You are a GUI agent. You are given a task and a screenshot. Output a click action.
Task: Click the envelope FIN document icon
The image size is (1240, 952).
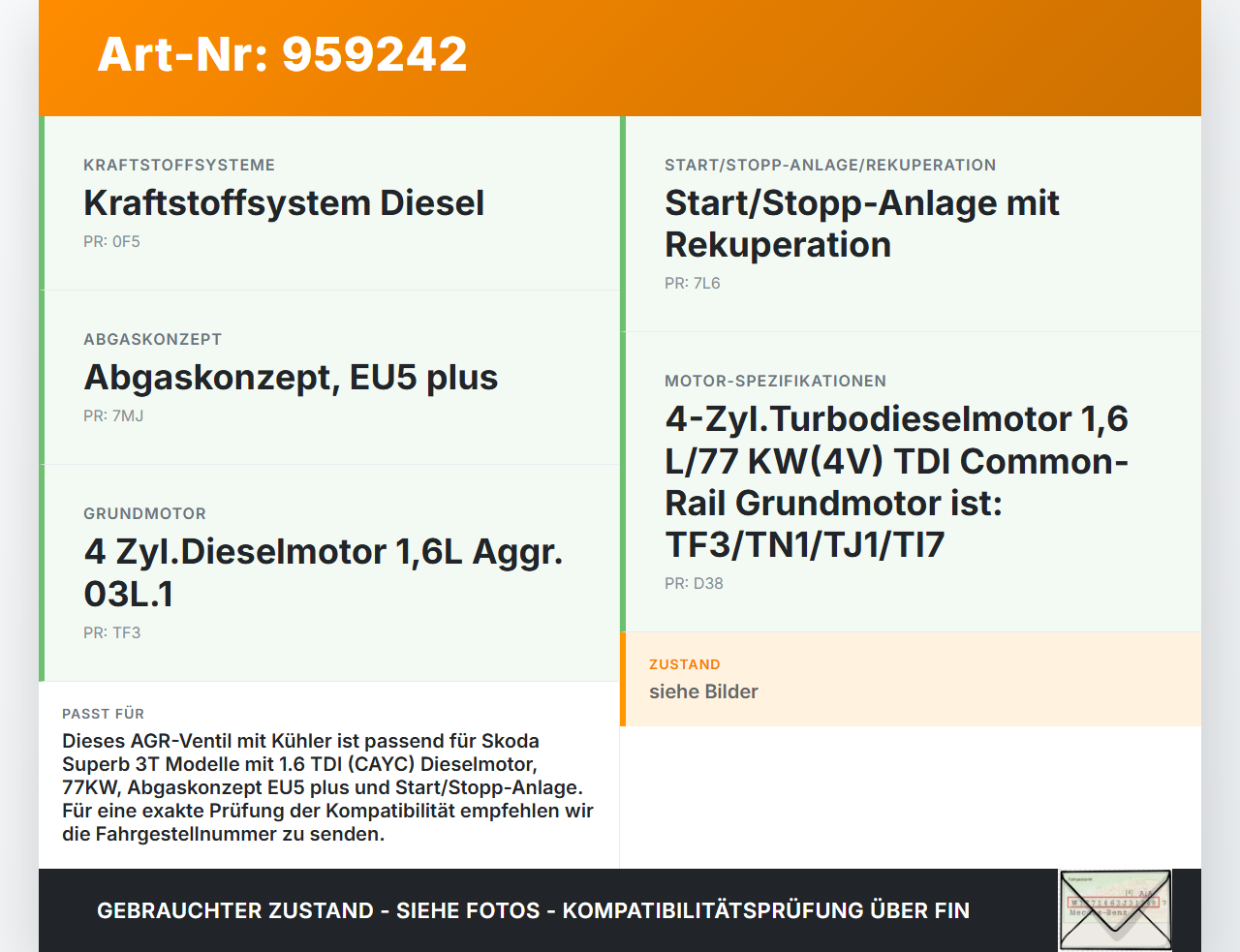click(1115, 908)
